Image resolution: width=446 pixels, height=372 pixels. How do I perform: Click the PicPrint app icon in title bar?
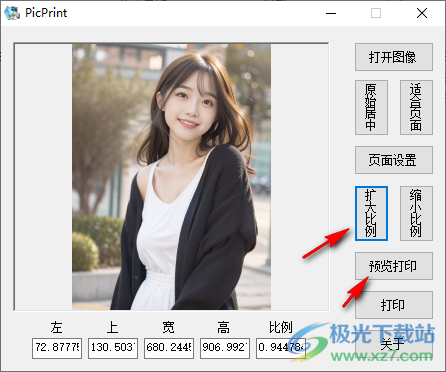[x=12, y=13]
